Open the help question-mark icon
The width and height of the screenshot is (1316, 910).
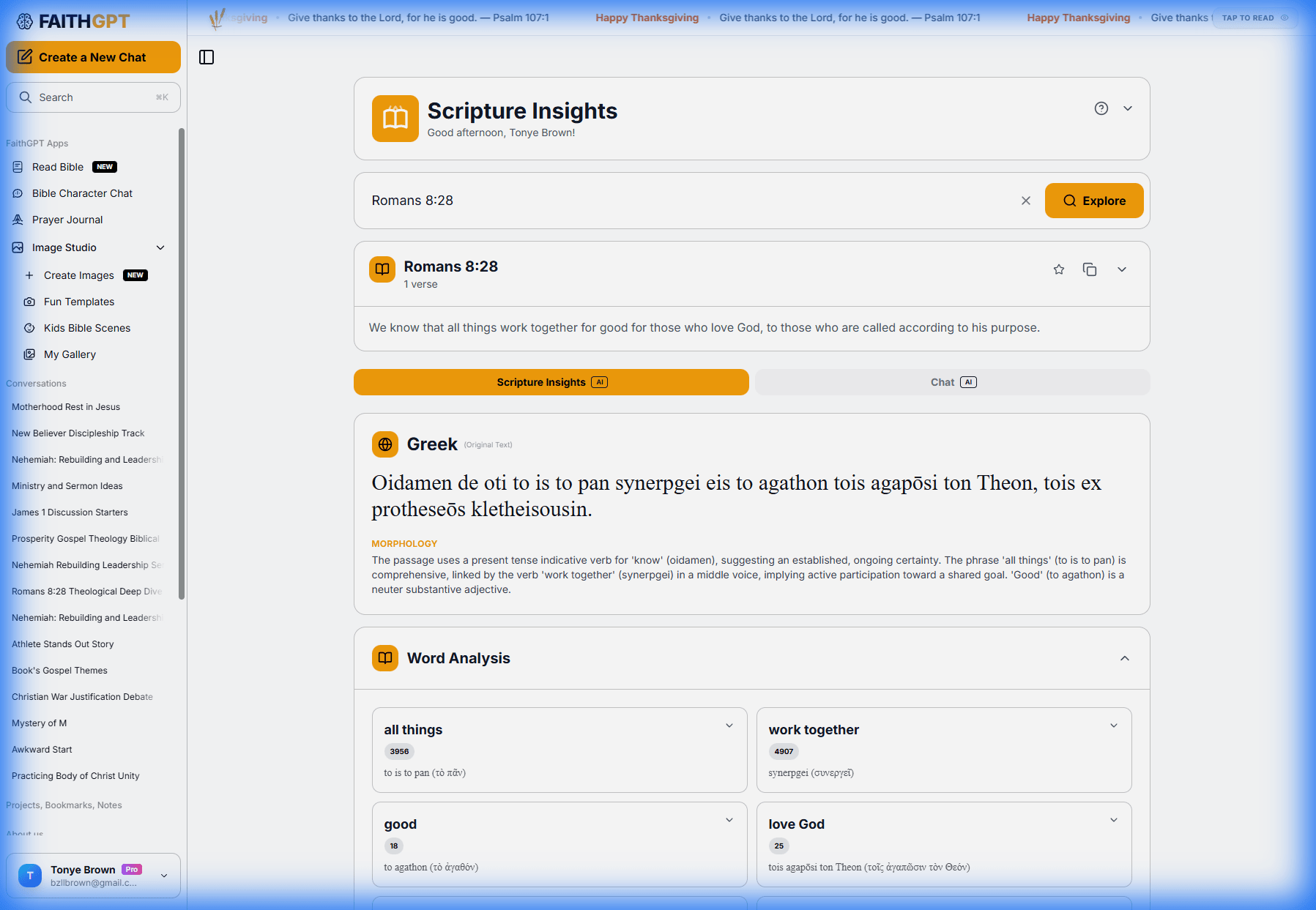click(1101, 108)
